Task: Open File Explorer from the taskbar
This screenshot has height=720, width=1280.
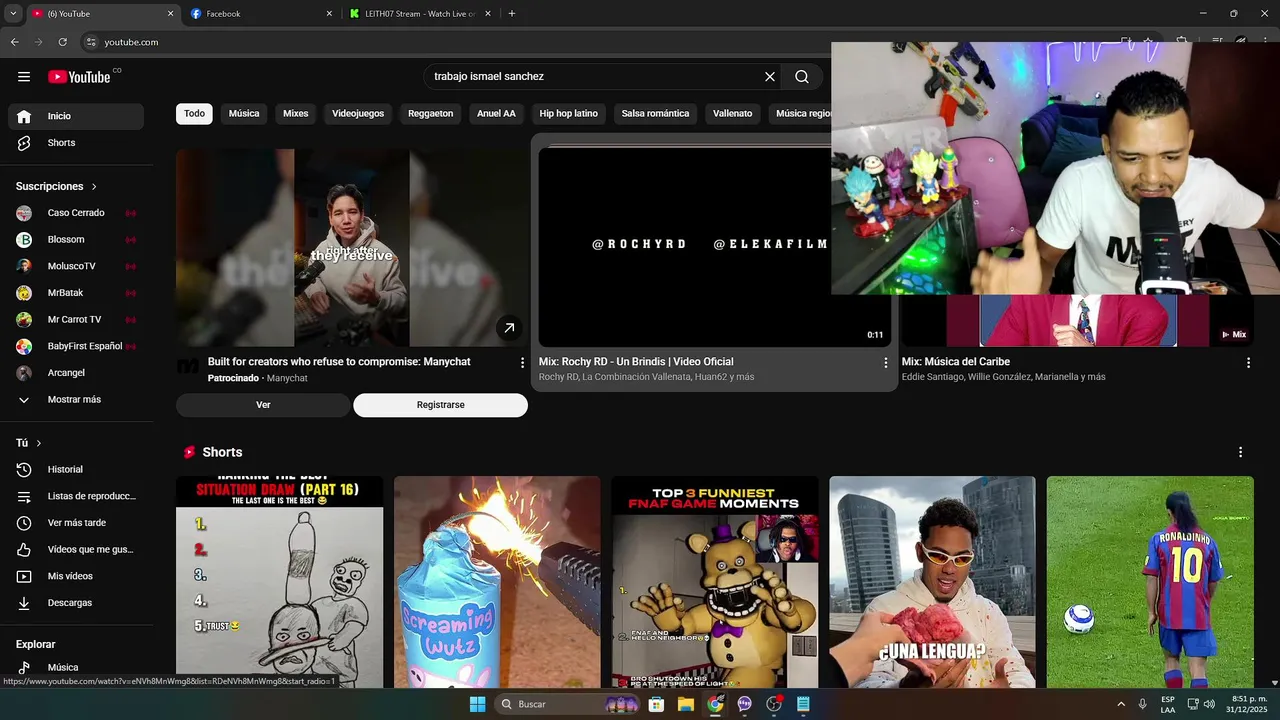Action: (x=686, y=704)
